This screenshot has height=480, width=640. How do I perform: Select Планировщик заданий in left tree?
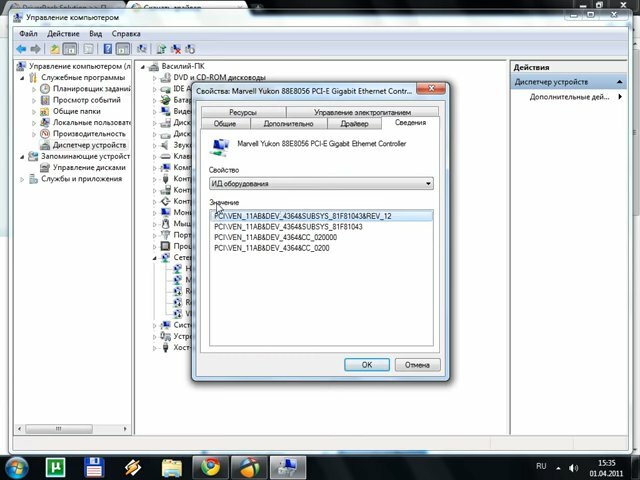pyautogui.click(x=91, y=89)
